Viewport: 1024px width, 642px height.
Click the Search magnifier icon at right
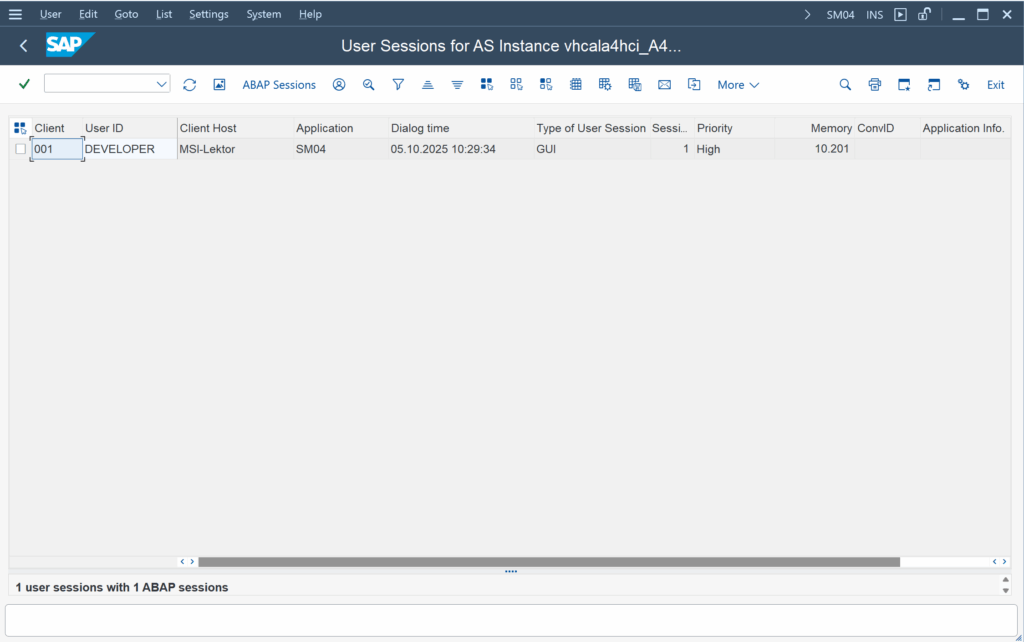point(845,85)
